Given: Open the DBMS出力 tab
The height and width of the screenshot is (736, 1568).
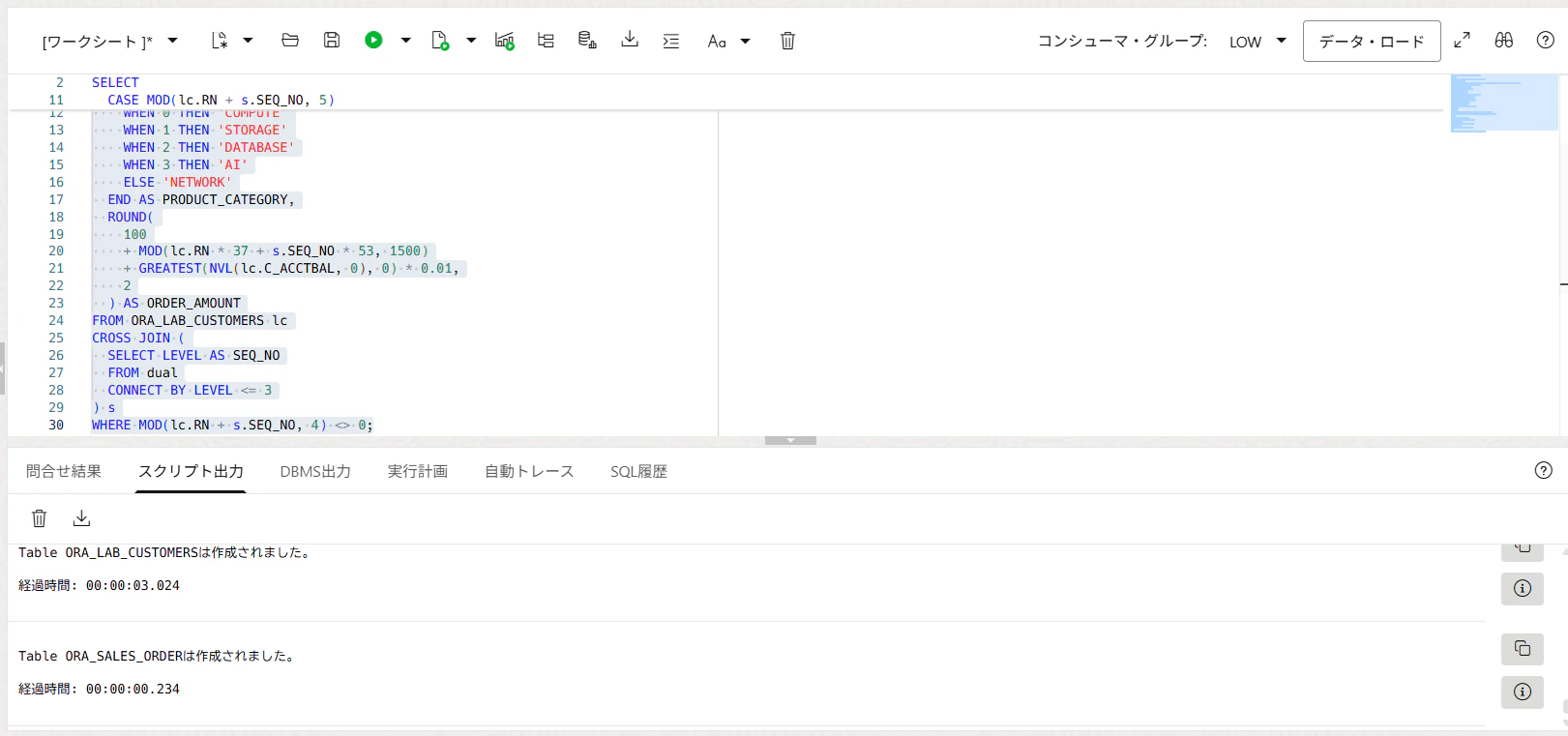Looking at the screenshot, I should (315, 471).
